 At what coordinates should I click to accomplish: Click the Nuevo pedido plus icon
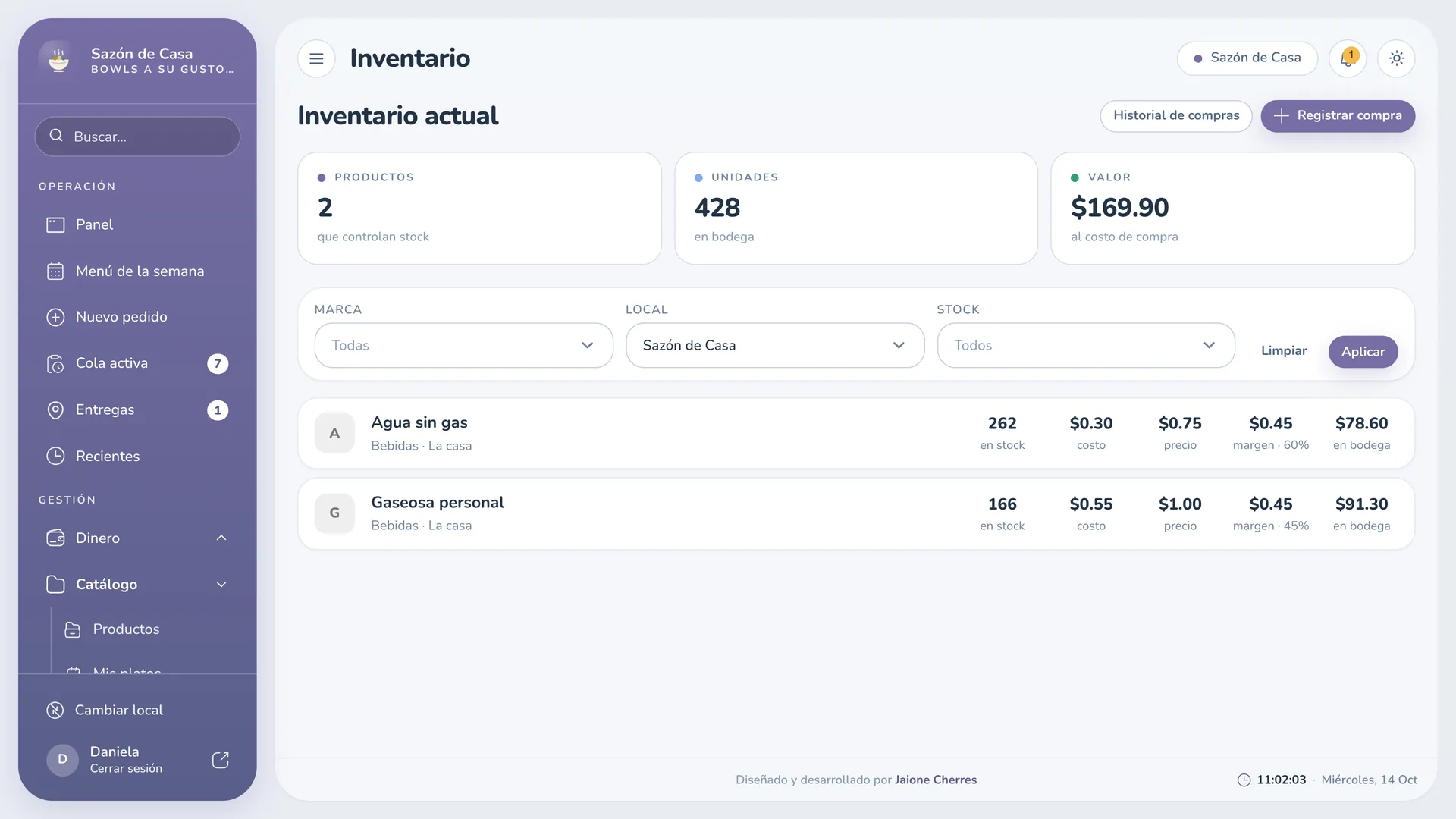[55, 317]
